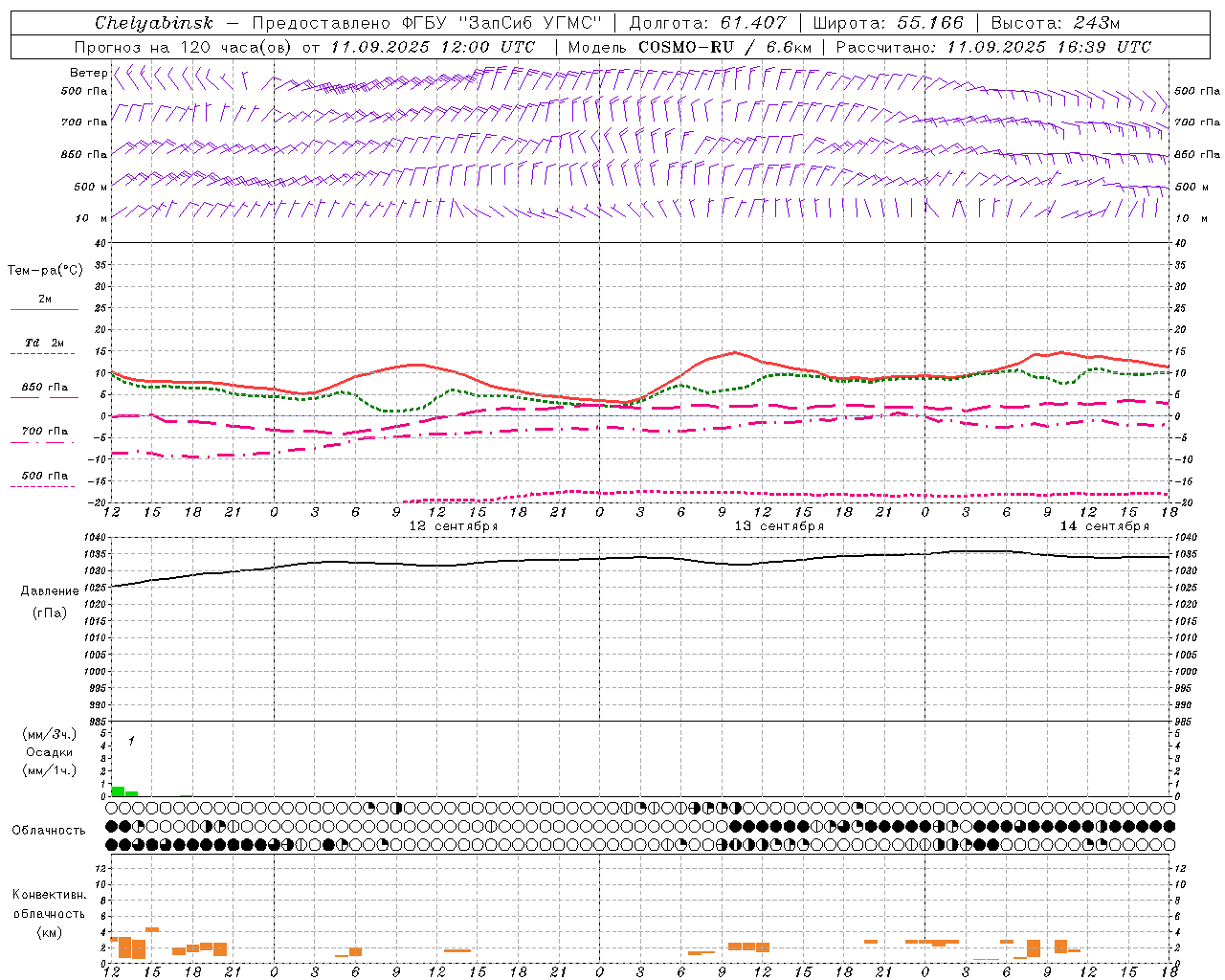
Task: Click the Модель COSMO-RU / 6.6км label
Action: click(x=690, y=47)
